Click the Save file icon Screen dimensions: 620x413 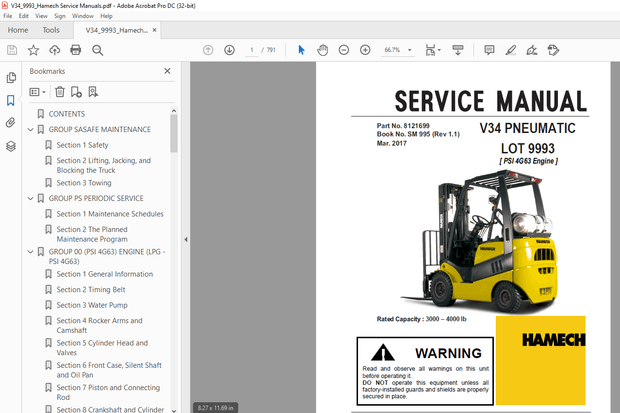(x=12, y=50)
